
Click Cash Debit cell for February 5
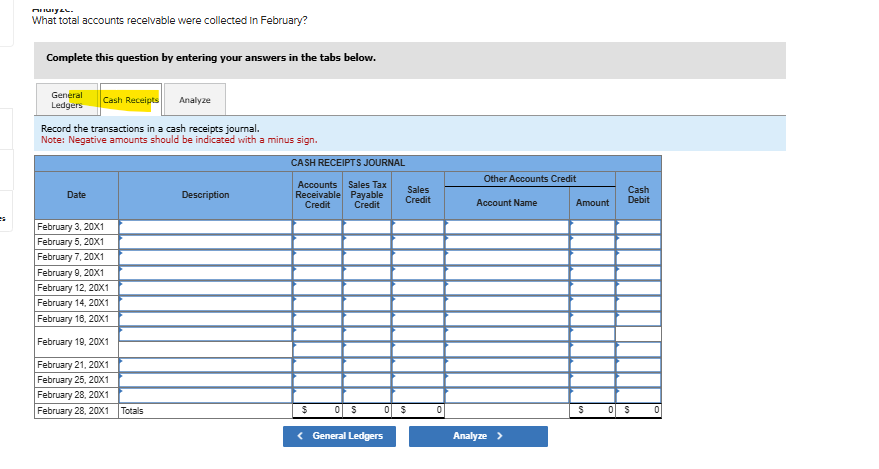pyautogui.click(x=638, y=242)
